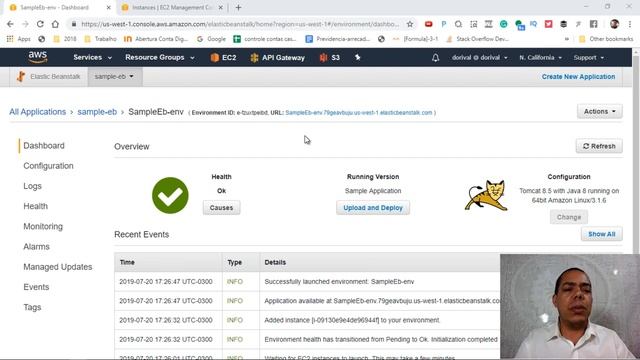Screen dimensions: 640x360
Task: Click Show All recent events
Action: 601,234
